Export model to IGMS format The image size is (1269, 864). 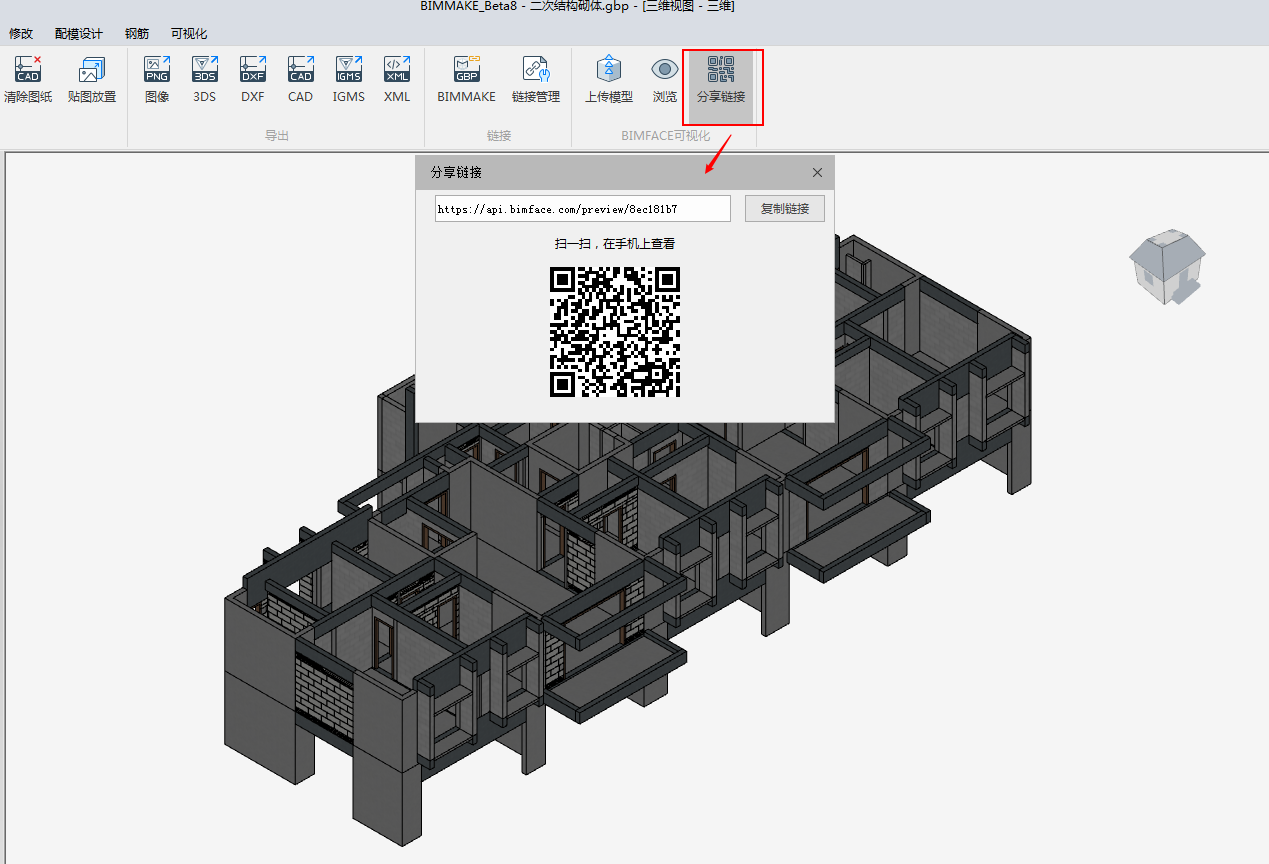pos(349,80)
